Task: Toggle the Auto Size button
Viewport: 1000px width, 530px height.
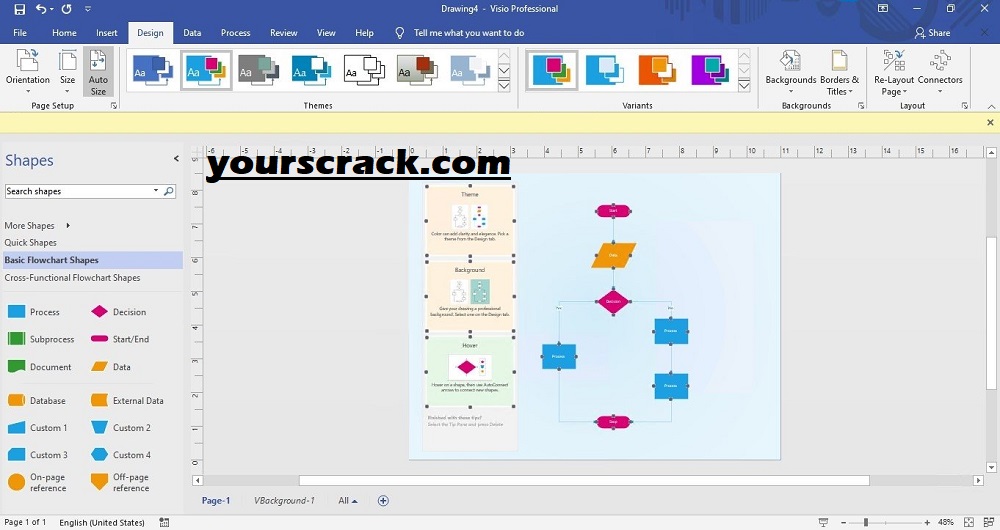Action: 98,71
